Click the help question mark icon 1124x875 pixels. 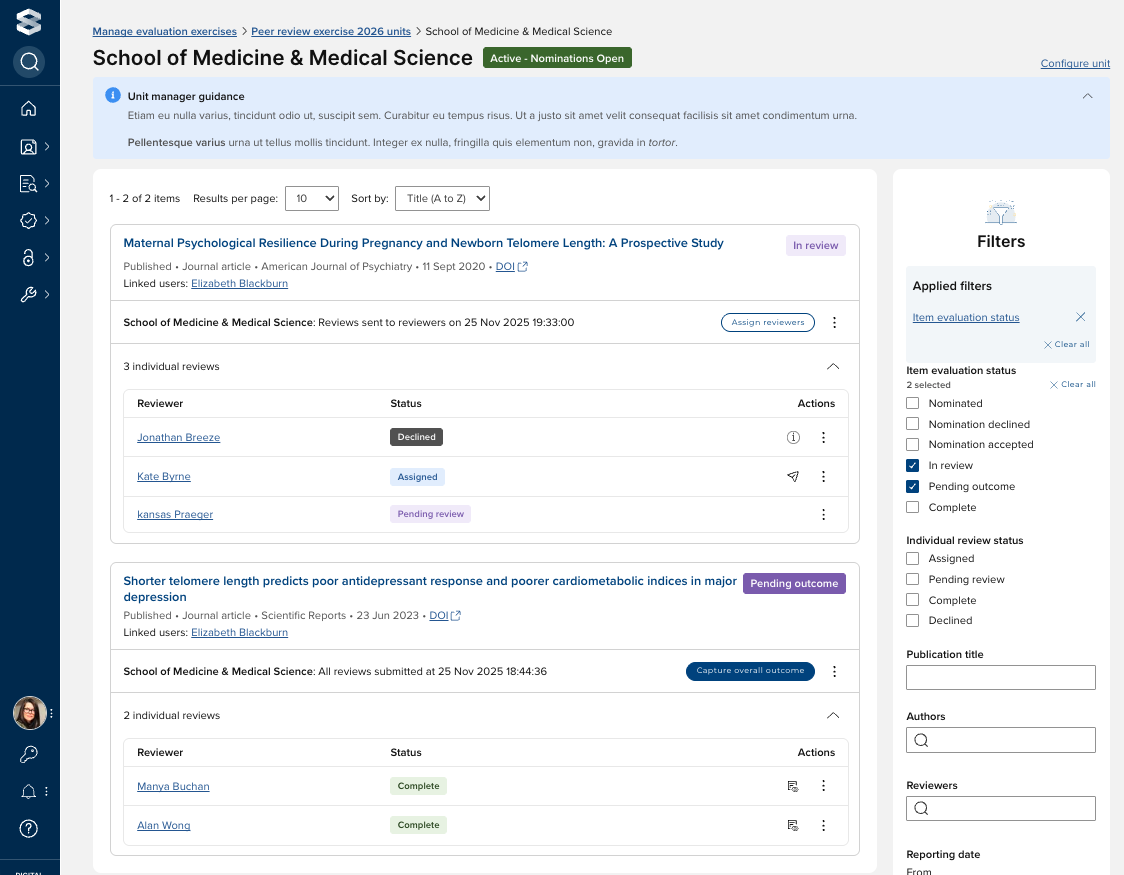click(29, 828)
